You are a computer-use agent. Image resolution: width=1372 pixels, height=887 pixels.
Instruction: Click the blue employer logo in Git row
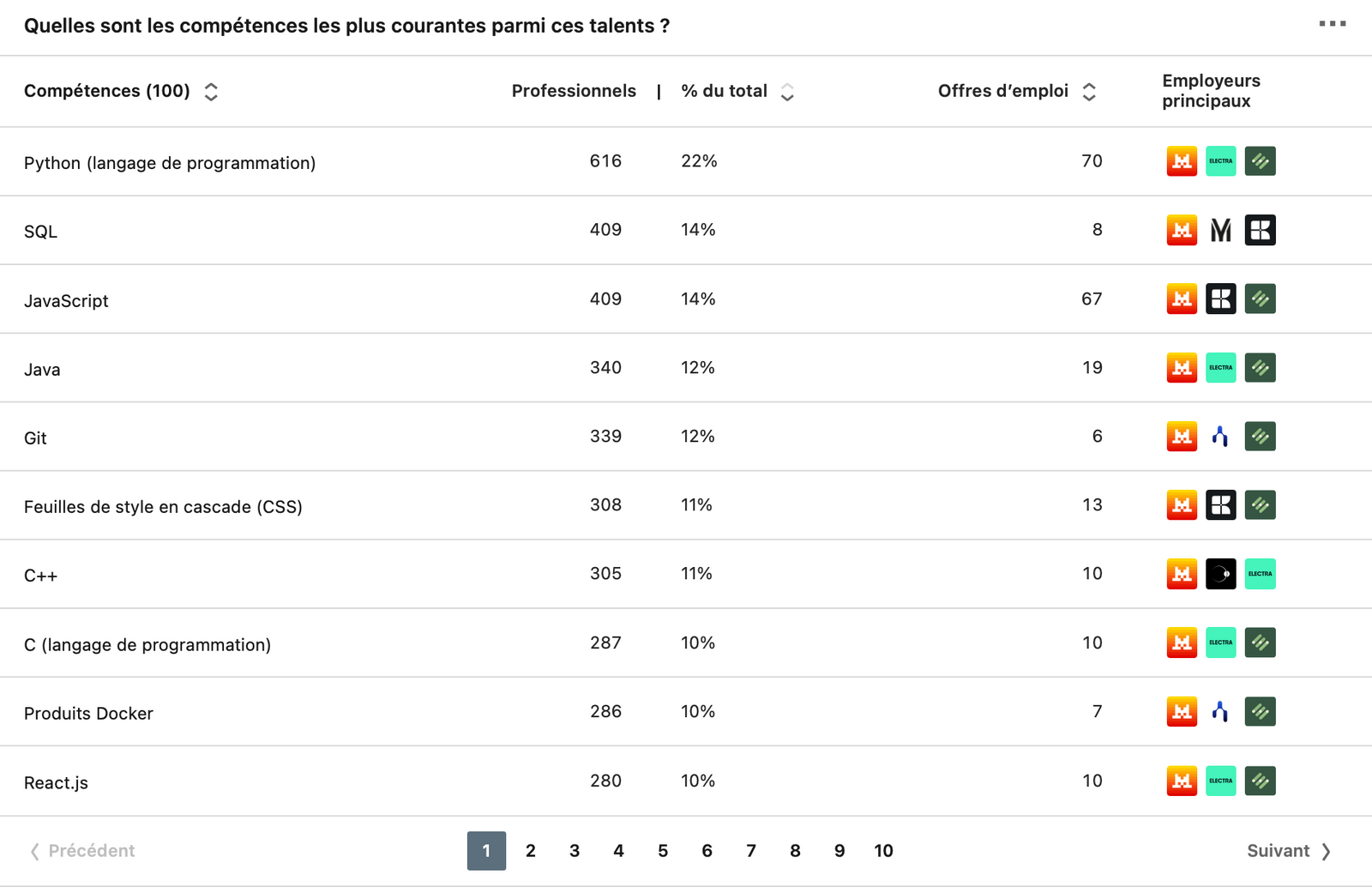pyautogui.click(x=1220, y=437)
